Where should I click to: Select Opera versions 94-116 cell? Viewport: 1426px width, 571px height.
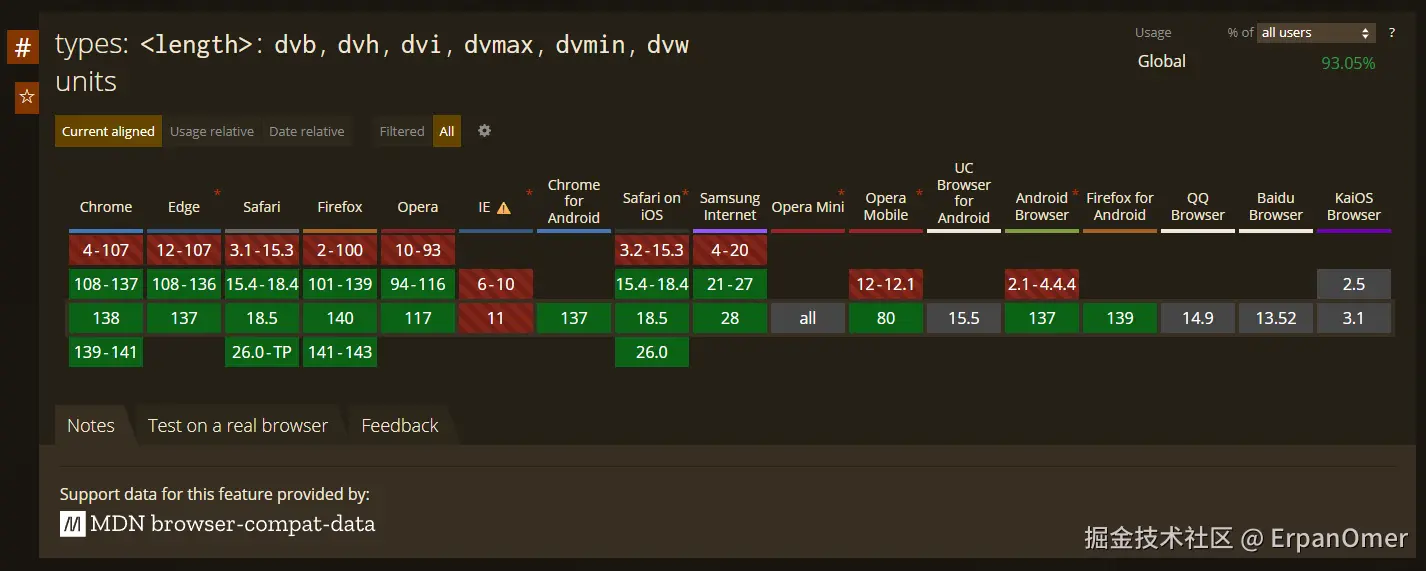point(418,284)
